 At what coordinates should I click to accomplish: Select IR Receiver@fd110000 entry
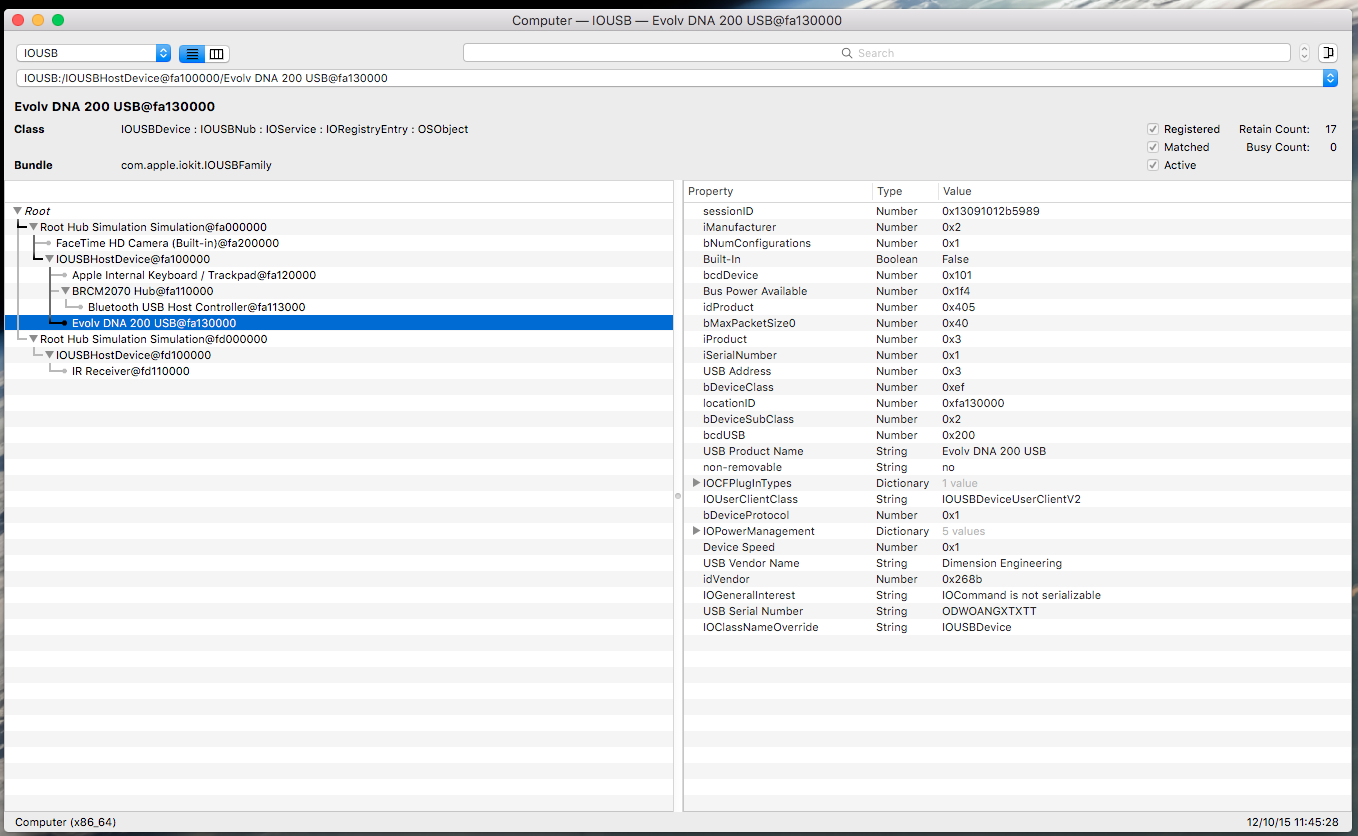130,371
